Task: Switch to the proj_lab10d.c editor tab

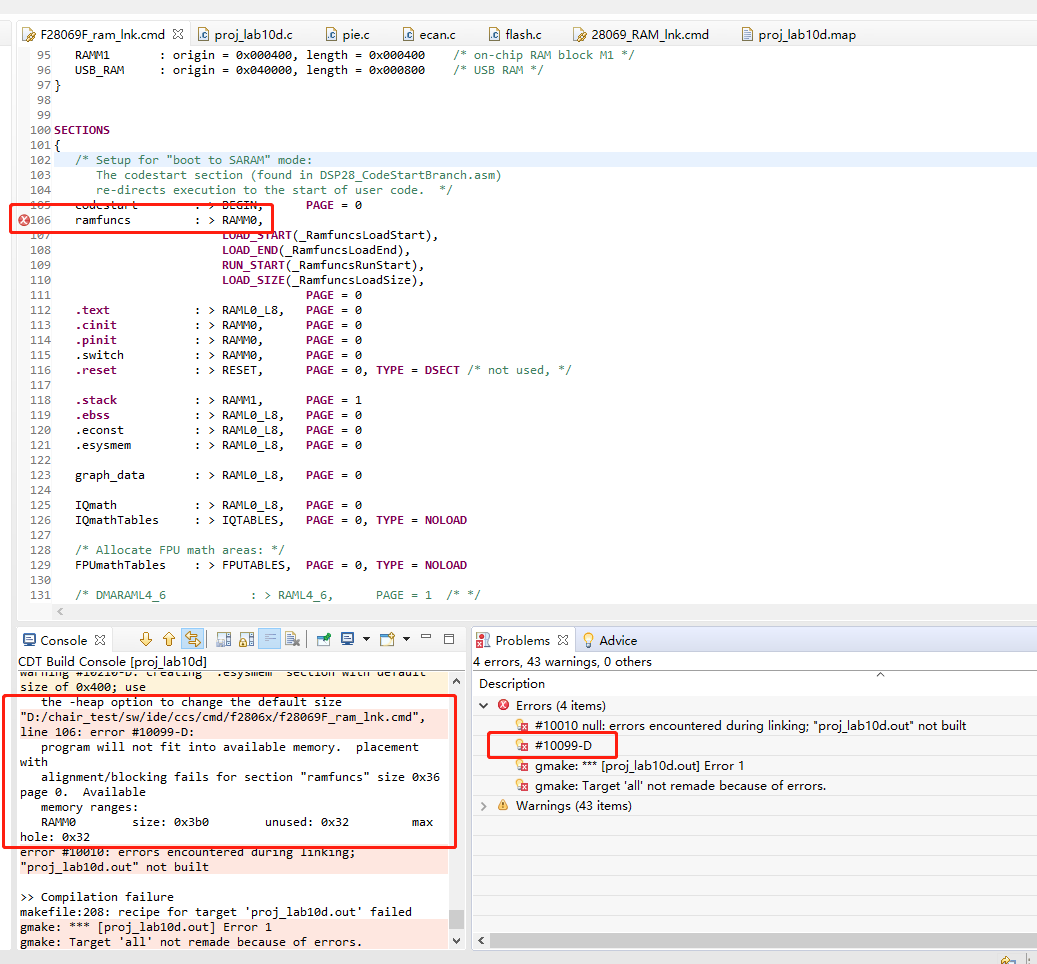Action: click(x=252, y=35)
